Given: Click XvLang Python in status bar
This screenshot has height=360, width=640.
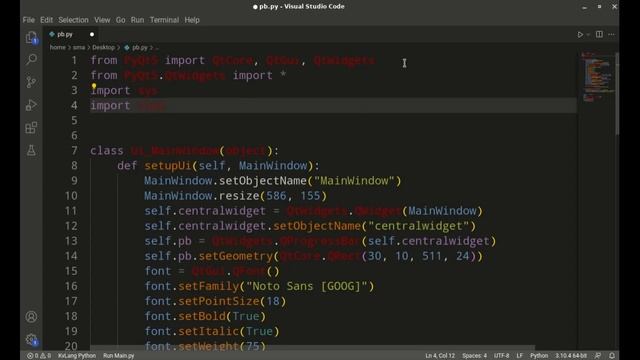Looking at the screenshot, I should click(x=76, y=356).
